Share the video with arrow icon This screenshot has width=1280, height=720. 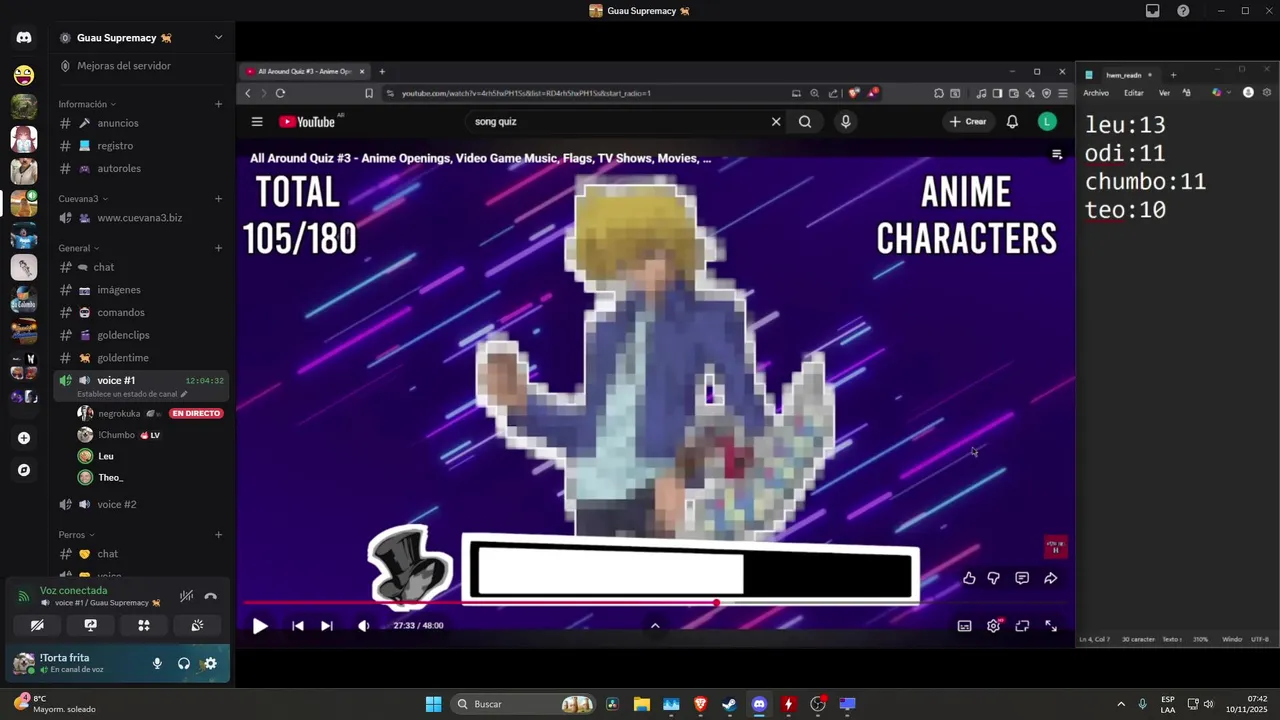pyautogui.click(x=1051, y=578)
